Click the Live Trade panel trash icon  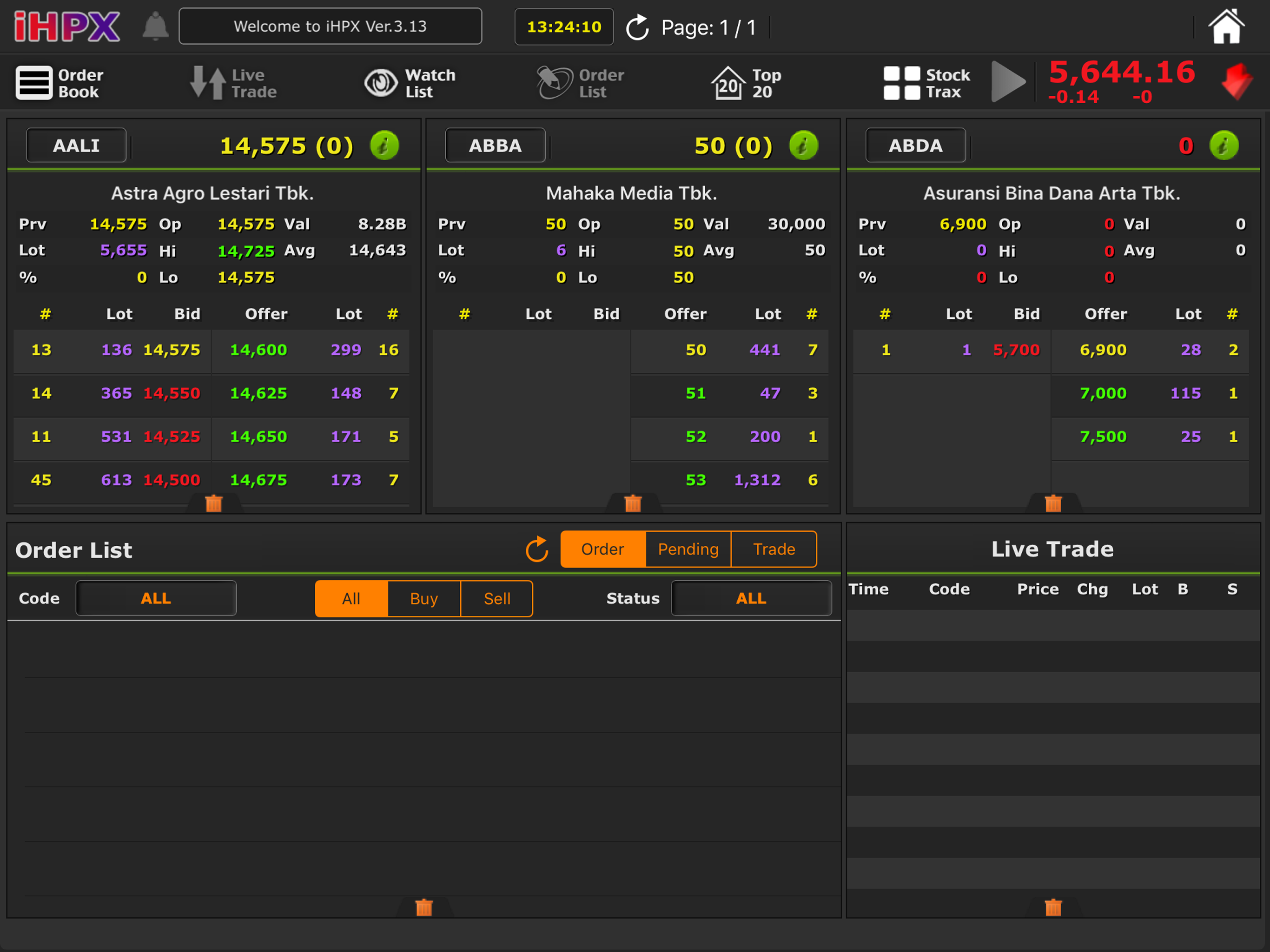[x=1053, y=907]
